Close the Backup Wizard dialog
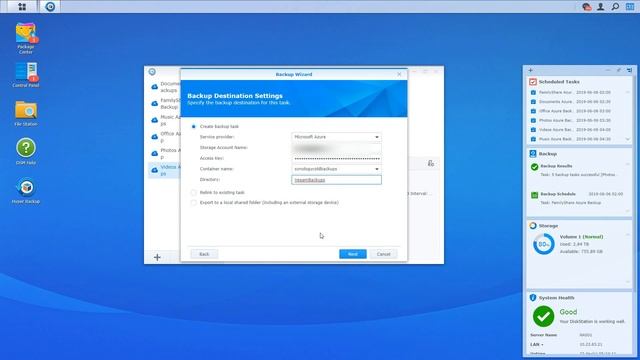The height and width of the screenshot is (360, 640). (x=399, y=74)
